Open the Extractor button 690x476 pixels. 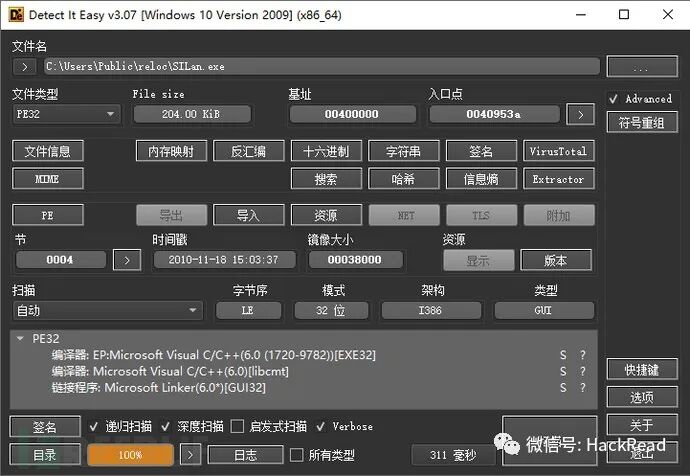point(558,179)
